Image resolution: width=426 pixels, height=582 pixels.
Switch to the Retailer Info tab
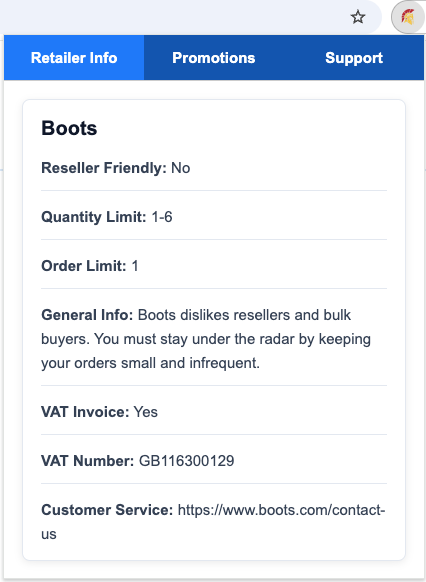pyautogui.click(x=74, y=58)
